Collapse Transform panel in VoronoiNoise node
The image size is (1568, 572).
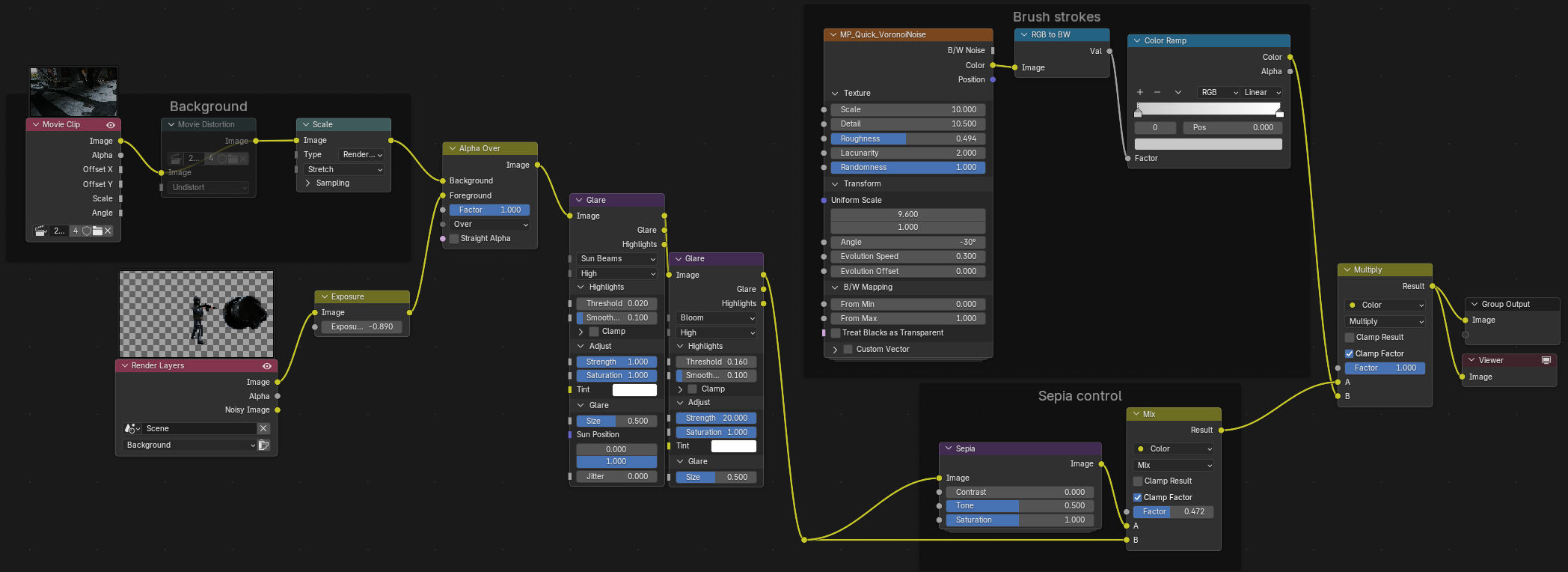click(x=835, y=183)
